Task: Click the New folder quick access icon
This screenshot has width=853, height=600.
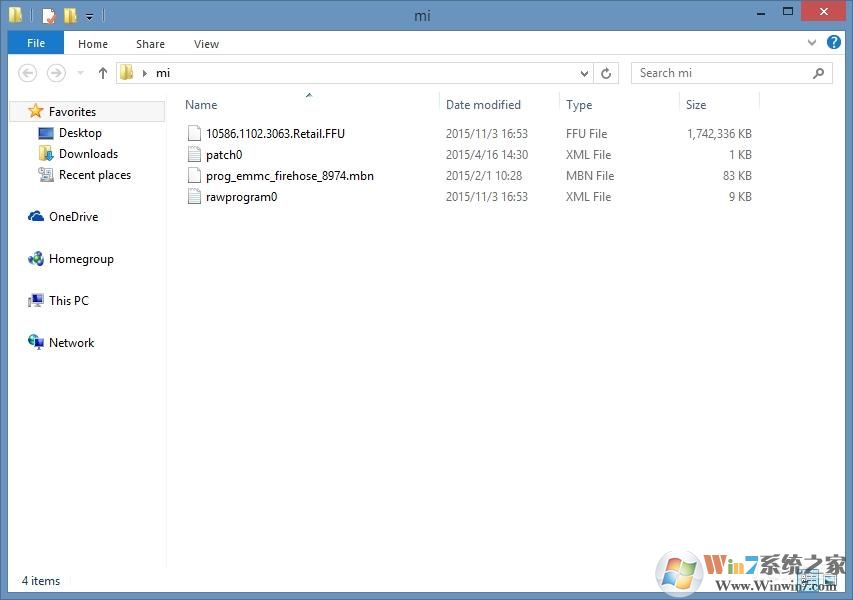Action: click(70, 15)
